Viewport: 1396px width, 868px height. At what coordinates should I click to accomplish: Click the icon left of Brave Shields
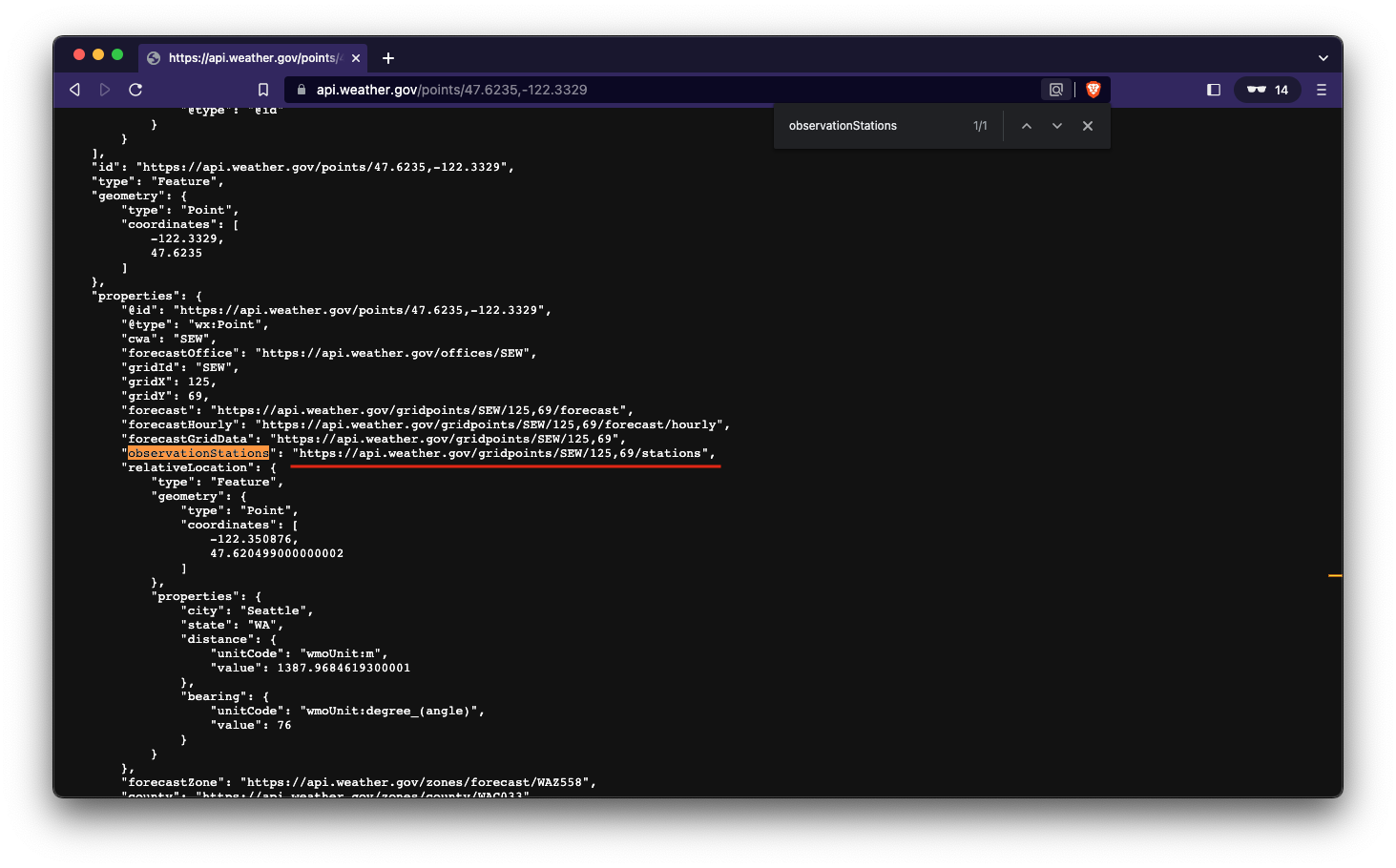pos(1055,90)
